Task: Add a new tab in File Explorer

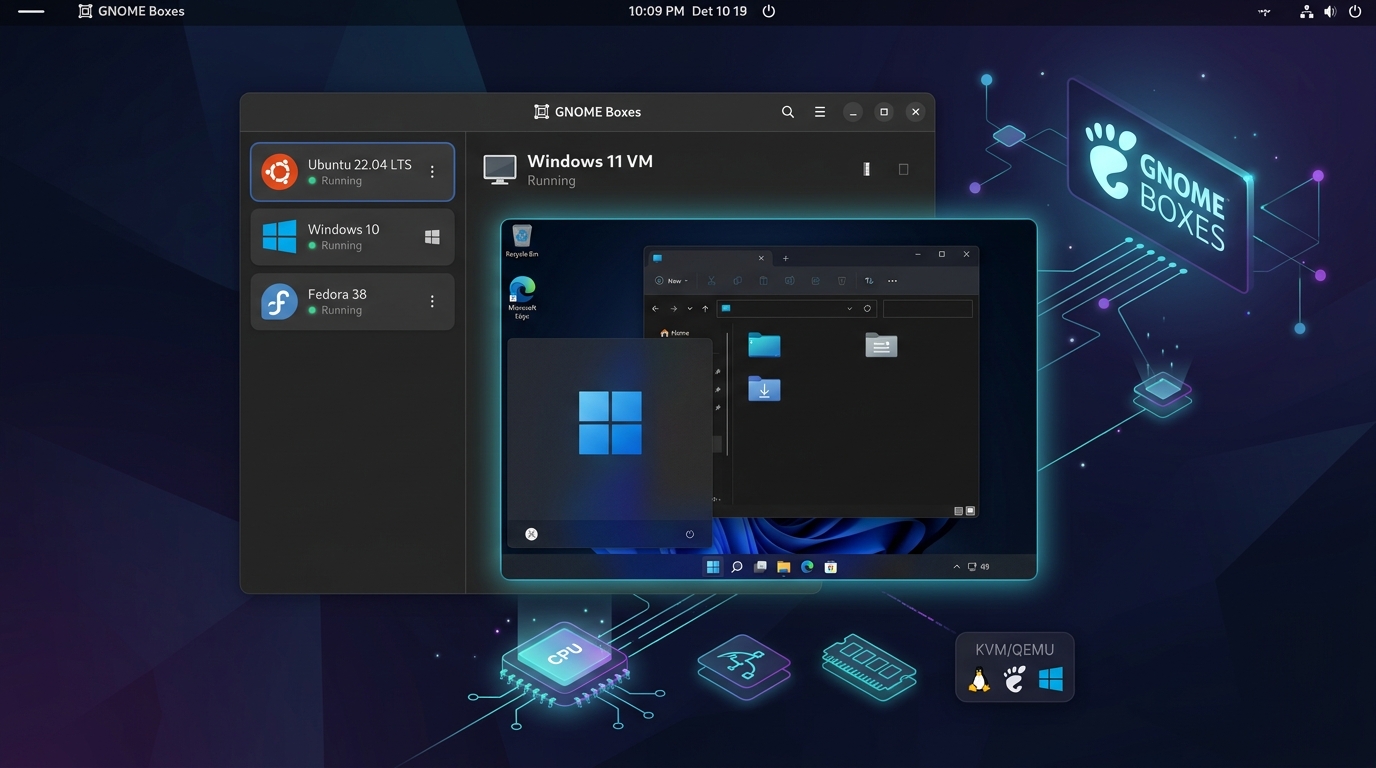Action: pyautogui.click(x=785, y=258)
